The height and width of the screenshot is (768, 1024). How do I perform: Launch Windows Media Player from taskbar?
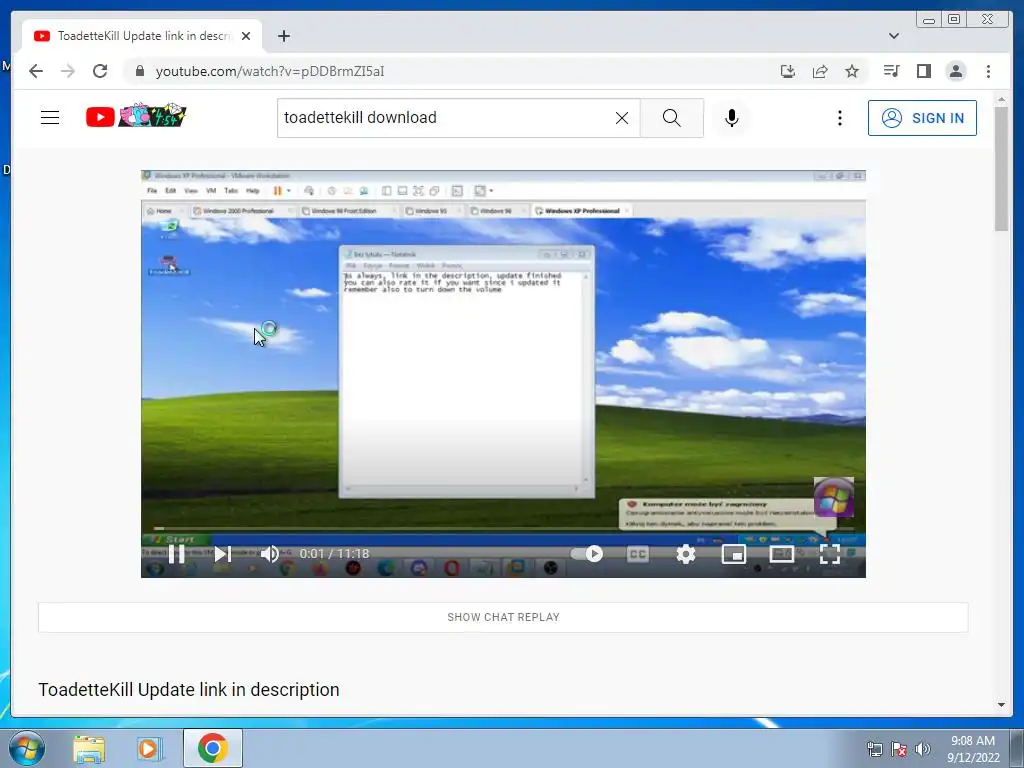coord(149,748)
